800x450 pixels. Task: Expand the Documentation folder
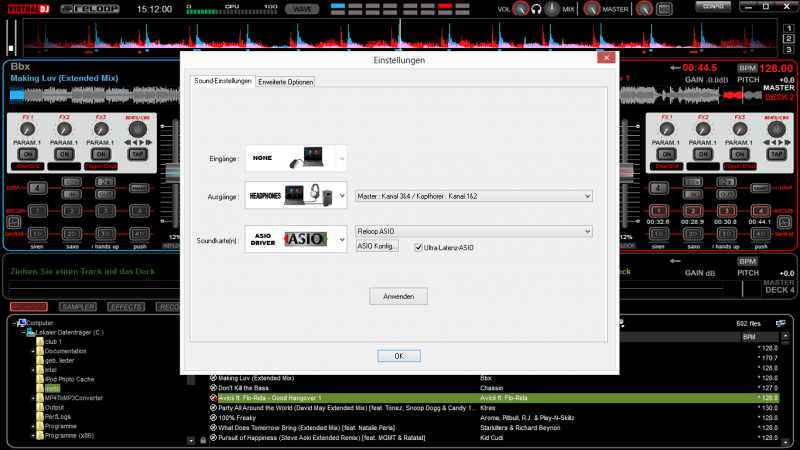[33, 352]
